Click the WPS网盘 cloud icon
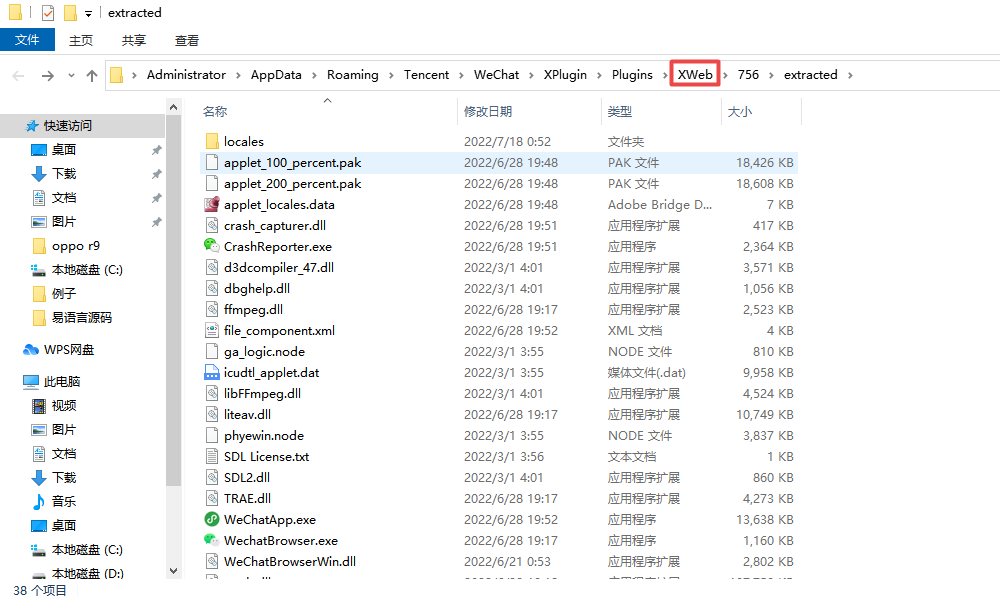 pos(31,350)
